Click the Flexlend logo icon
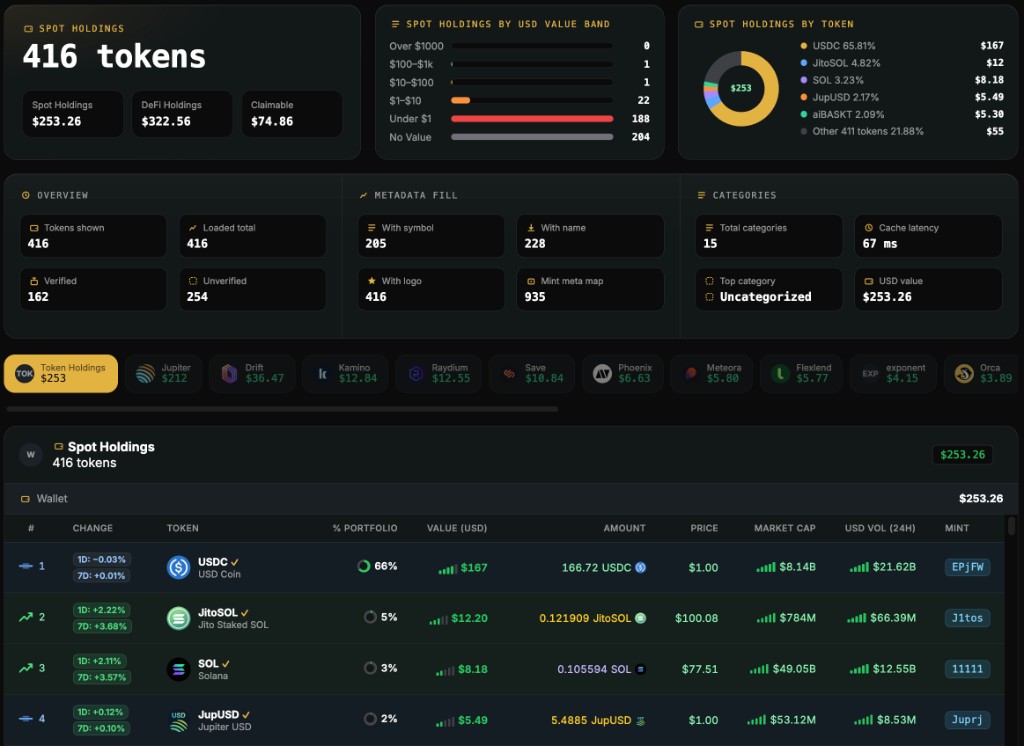This screenshot has height=746, width=1024. [x=780, y=374]
